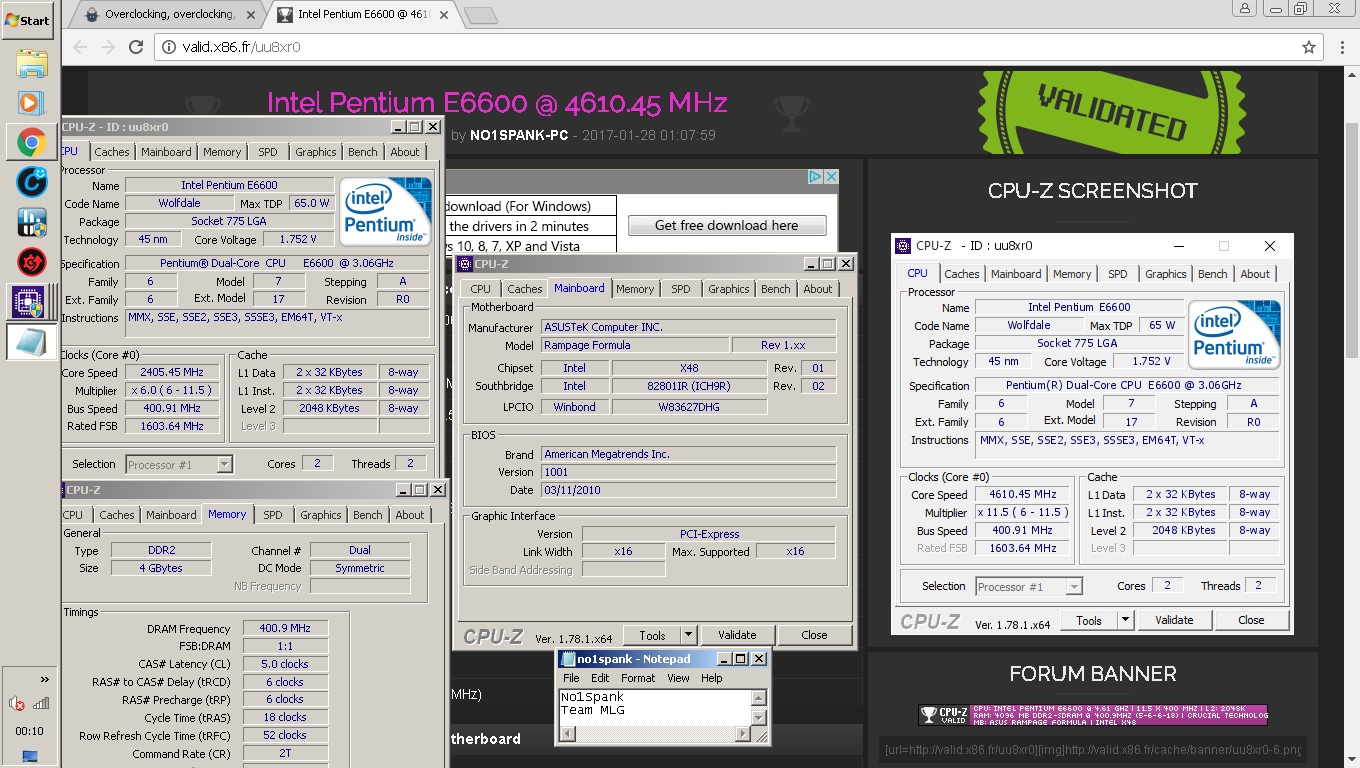Click the muted volume tray icon
This screenshot has width=1360, height=768.
pyautogui.click(x=17, y=704)
